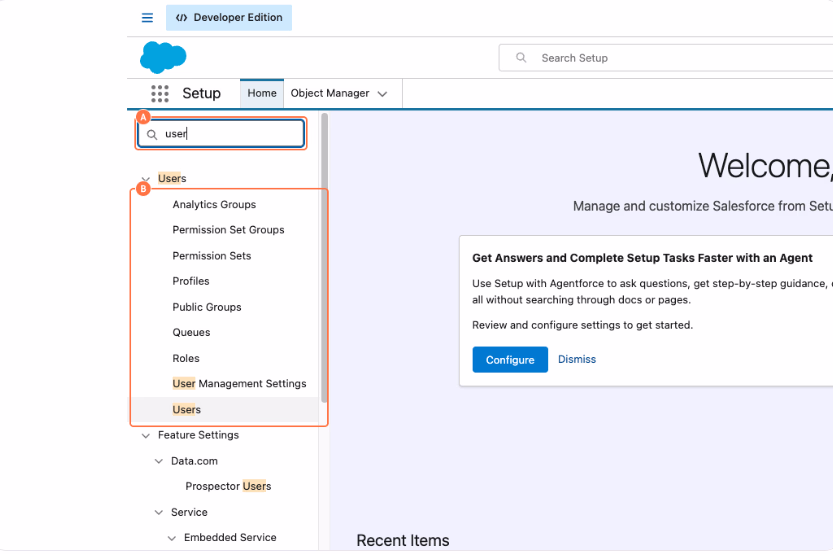Open the hamburger menu icon
The height and width of the screenshot is (554, 833).
pyautogui.click(x=147, y=18)
